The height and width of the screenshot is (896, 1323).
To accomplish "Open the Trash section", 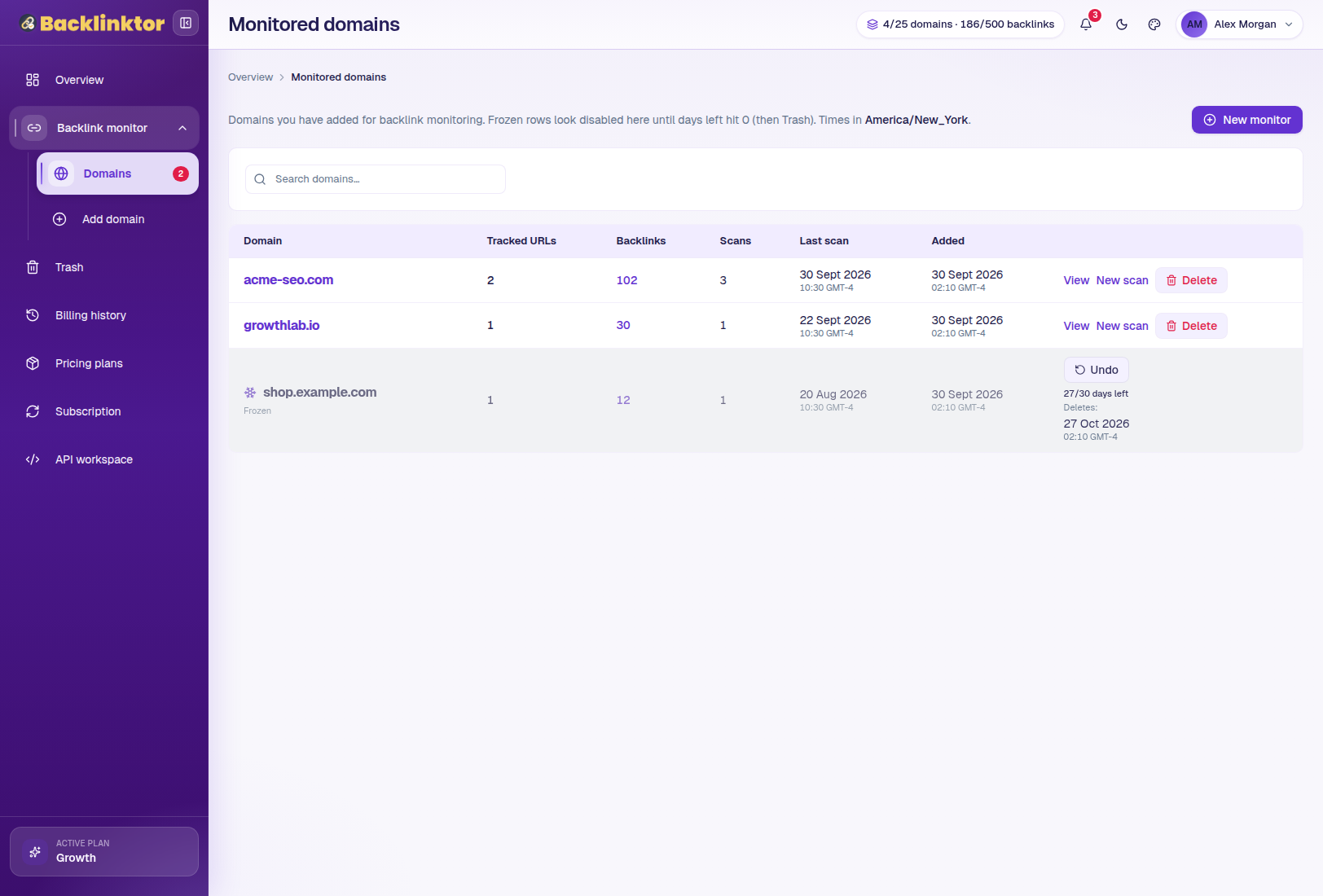I will [104, 267].
